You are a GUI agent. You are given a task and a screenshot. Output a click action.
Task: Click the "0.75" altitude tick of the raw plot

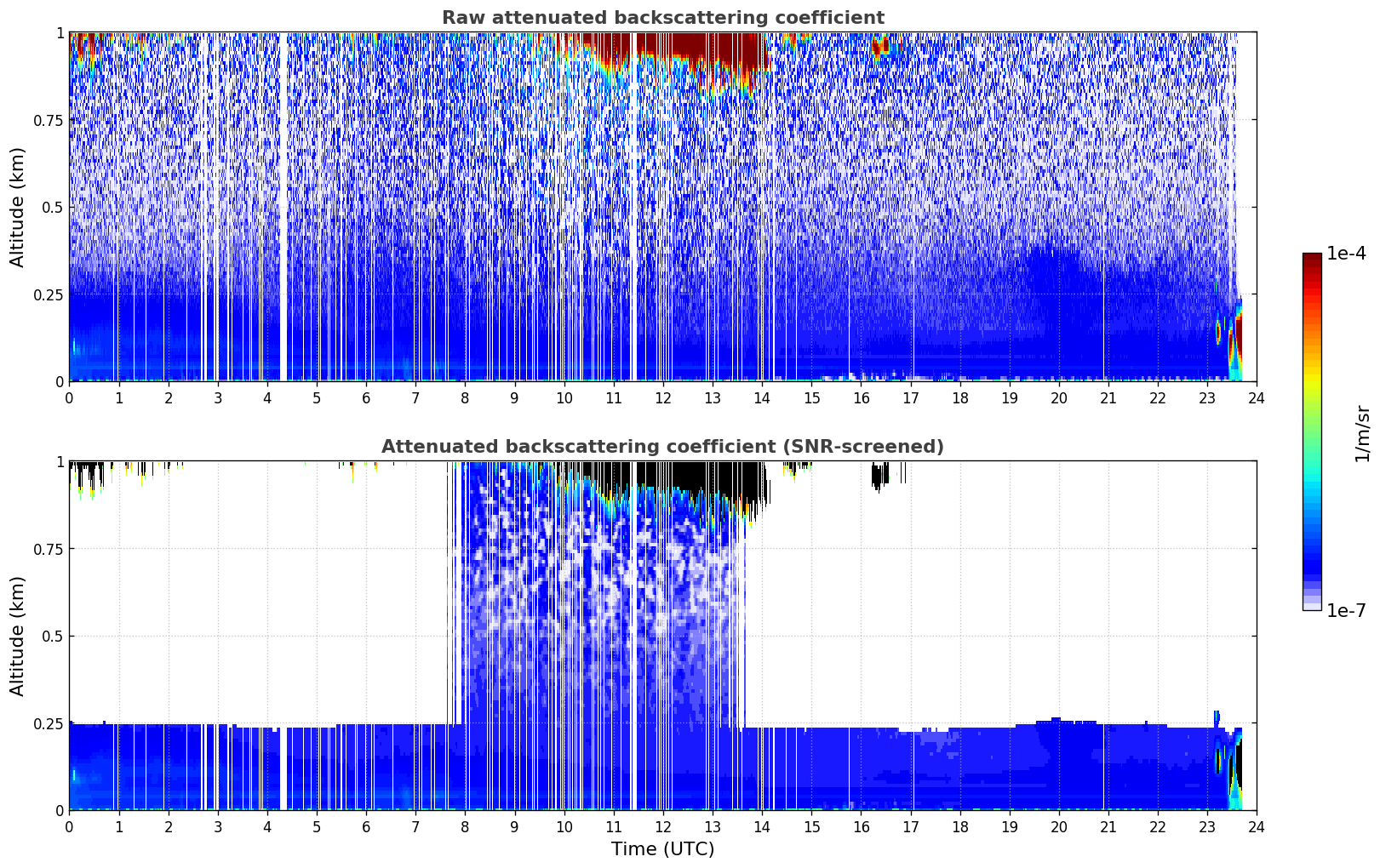point(49,120)
